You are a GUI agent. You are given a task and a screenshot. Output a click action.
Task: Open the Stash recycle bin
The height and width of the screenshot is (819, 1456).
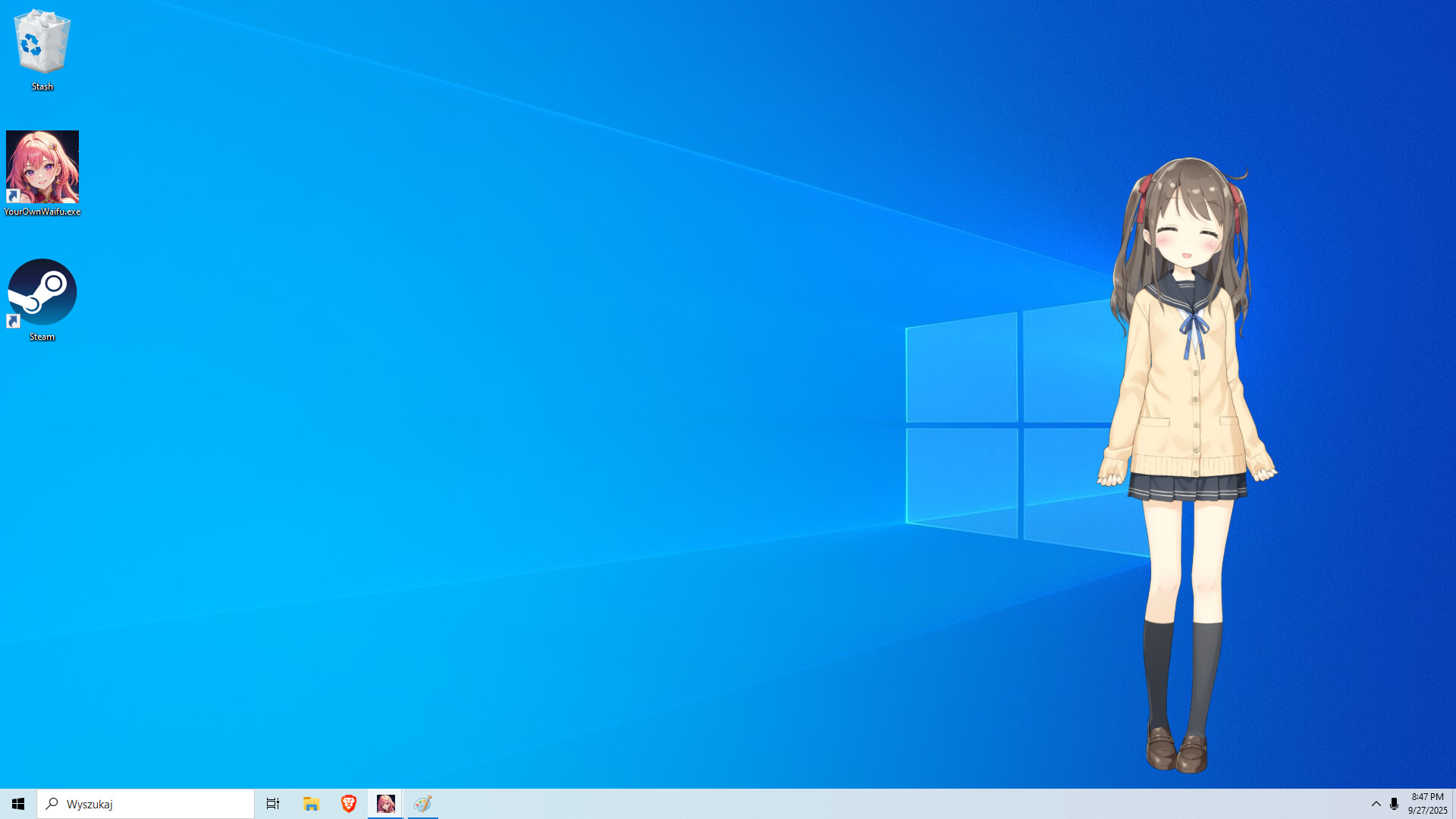click(x=42, y=45)
